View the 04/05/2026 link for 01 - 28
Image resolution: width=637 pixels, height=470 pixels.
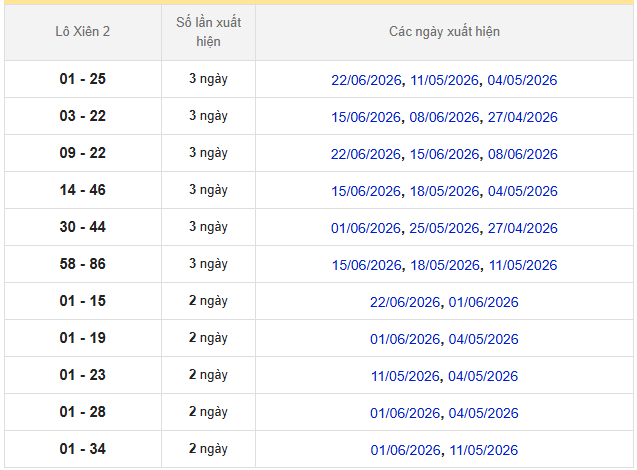(x=483, y=413)
